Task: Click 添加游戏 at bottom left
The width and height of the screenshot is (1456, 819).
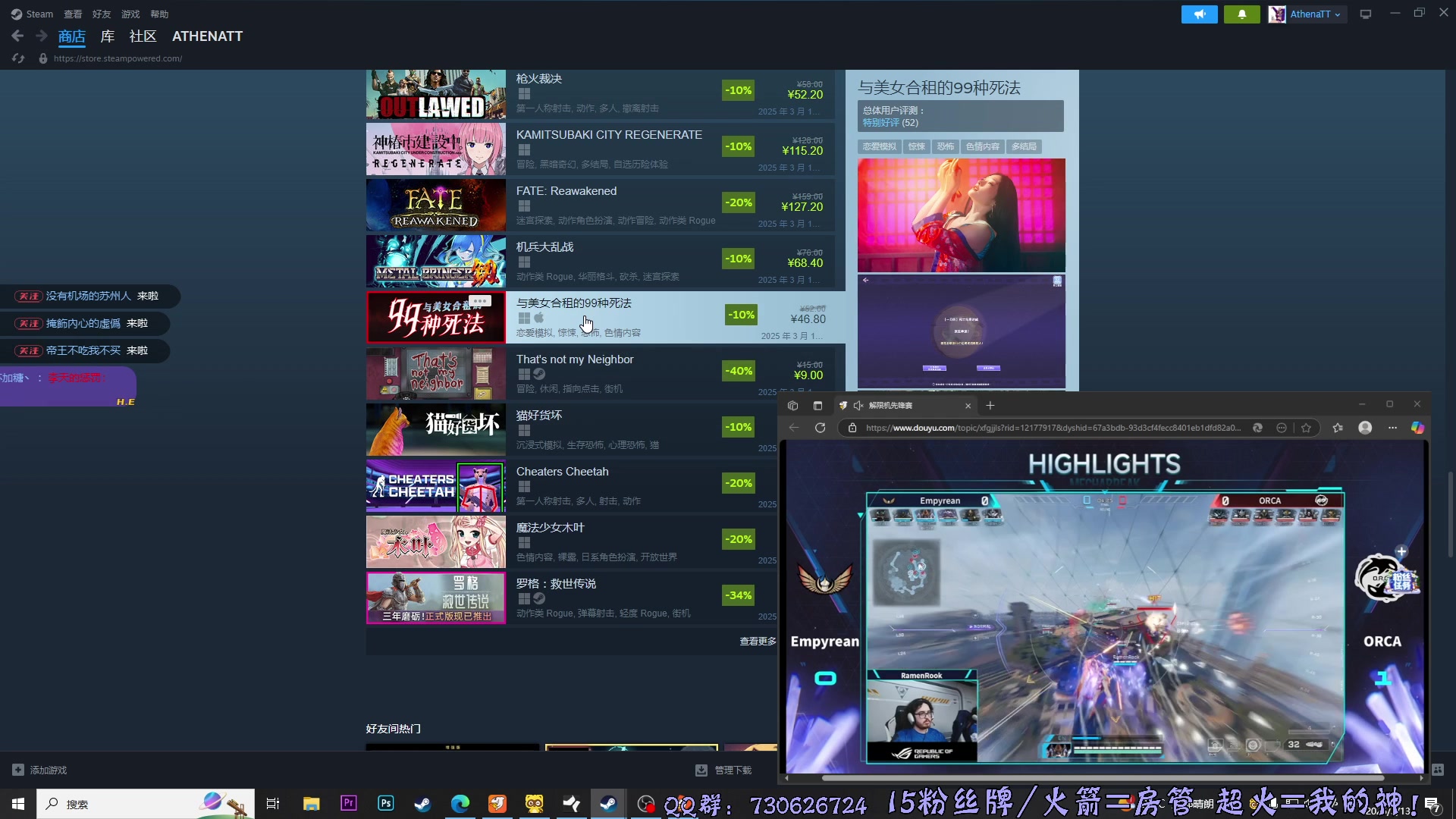Action: coord(40,770)
